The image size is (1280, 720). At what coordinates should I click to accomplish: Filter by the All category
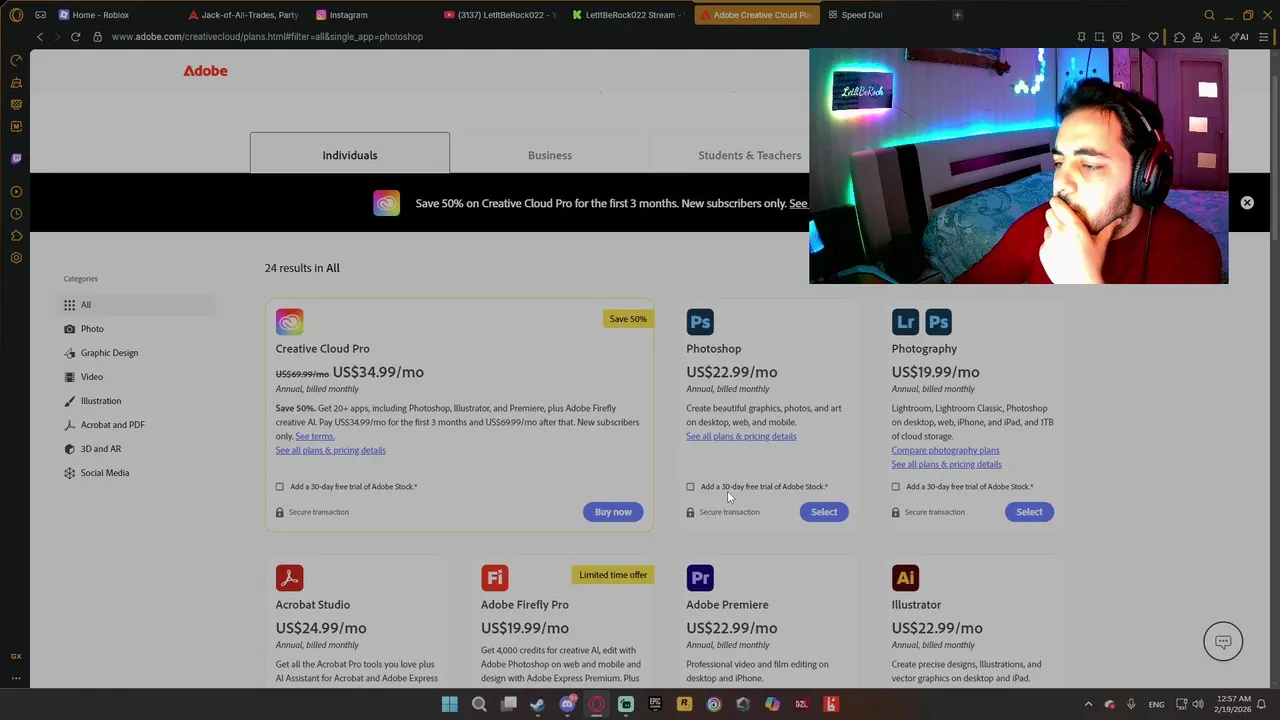click(136, 305)
